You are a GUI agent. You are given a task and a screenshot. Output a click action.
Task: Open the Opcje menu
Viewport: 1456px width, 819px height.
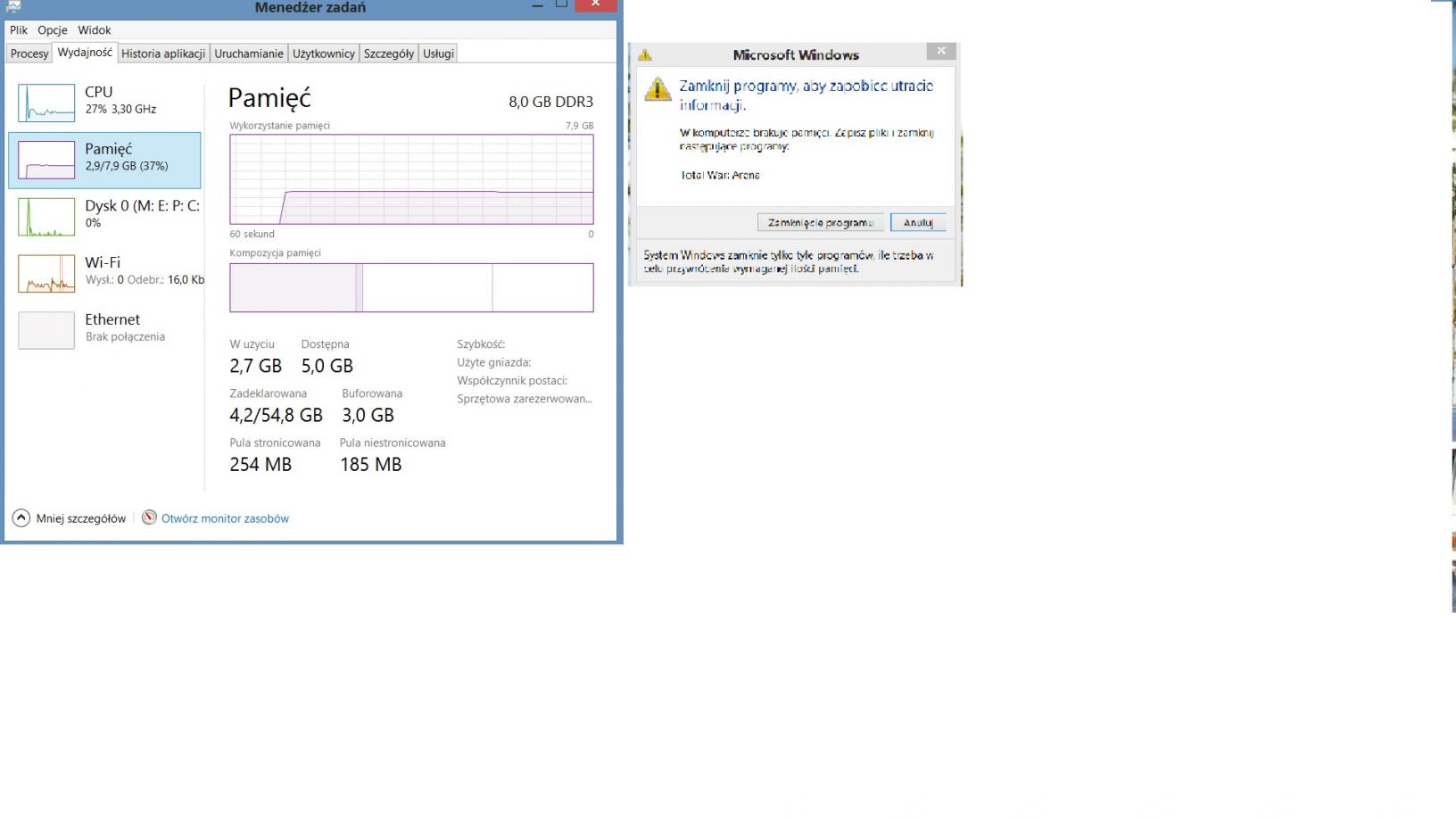[53, 29]
